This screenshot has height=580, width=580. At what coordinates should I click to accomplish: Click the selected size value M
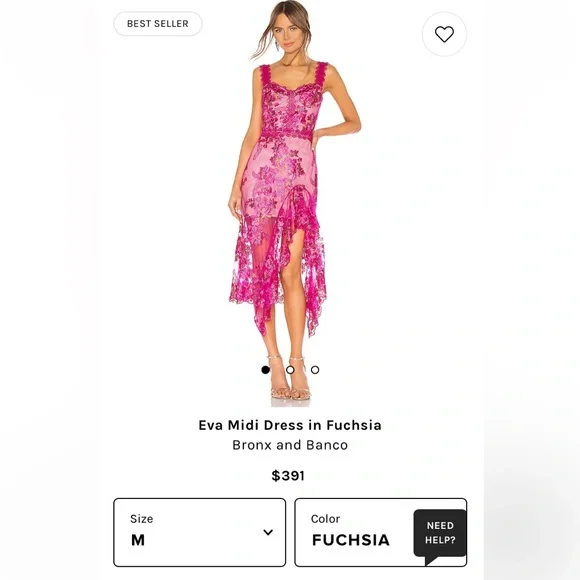tap(138, 540)
